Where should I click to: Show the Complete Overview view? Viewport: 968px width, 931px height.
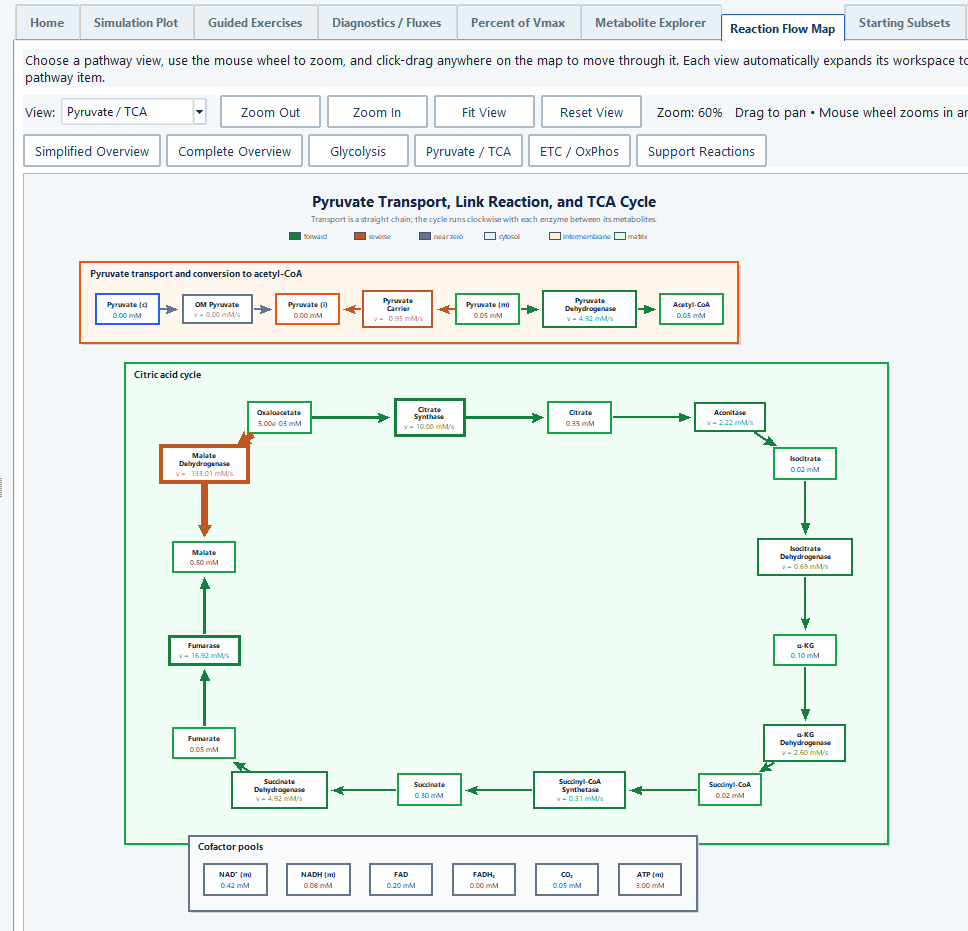pos(235,151)
